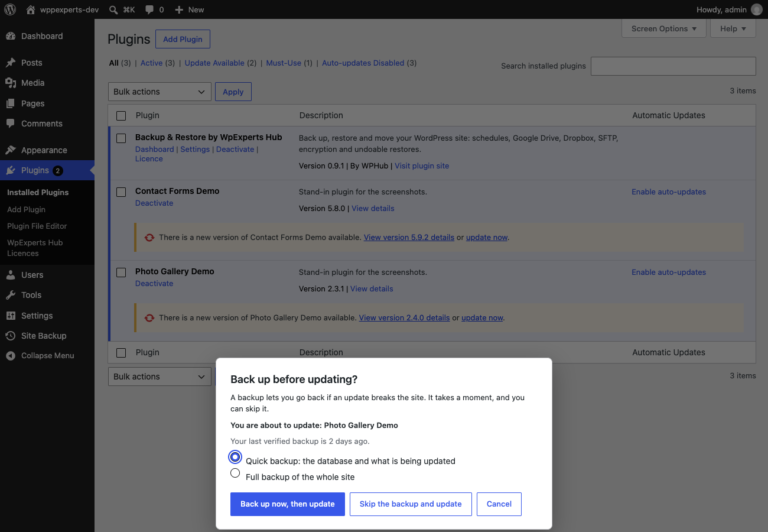This screenshot has width=768, height=532.
Task: Enable auto-updates for Contact Forms Demo
Action: [669, 192]
